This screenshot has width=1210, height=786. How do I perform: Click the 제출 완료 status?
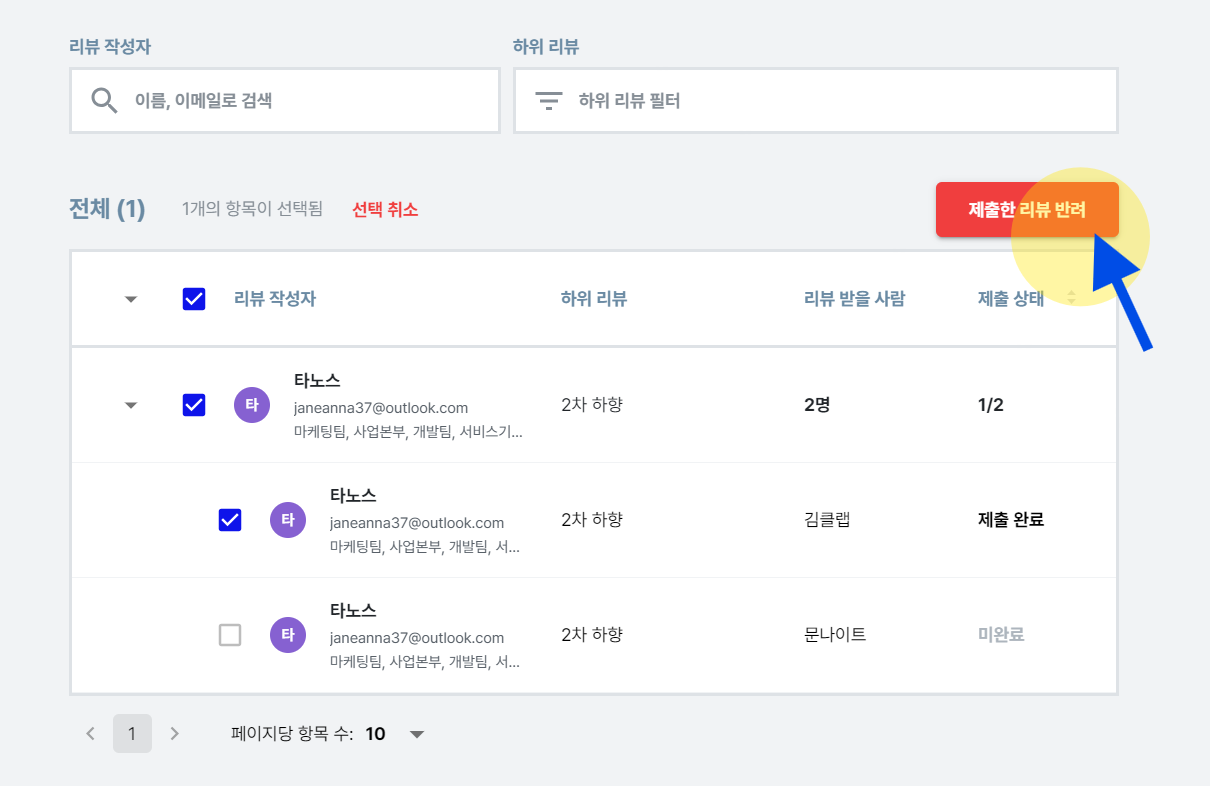tap(1011, 520)
